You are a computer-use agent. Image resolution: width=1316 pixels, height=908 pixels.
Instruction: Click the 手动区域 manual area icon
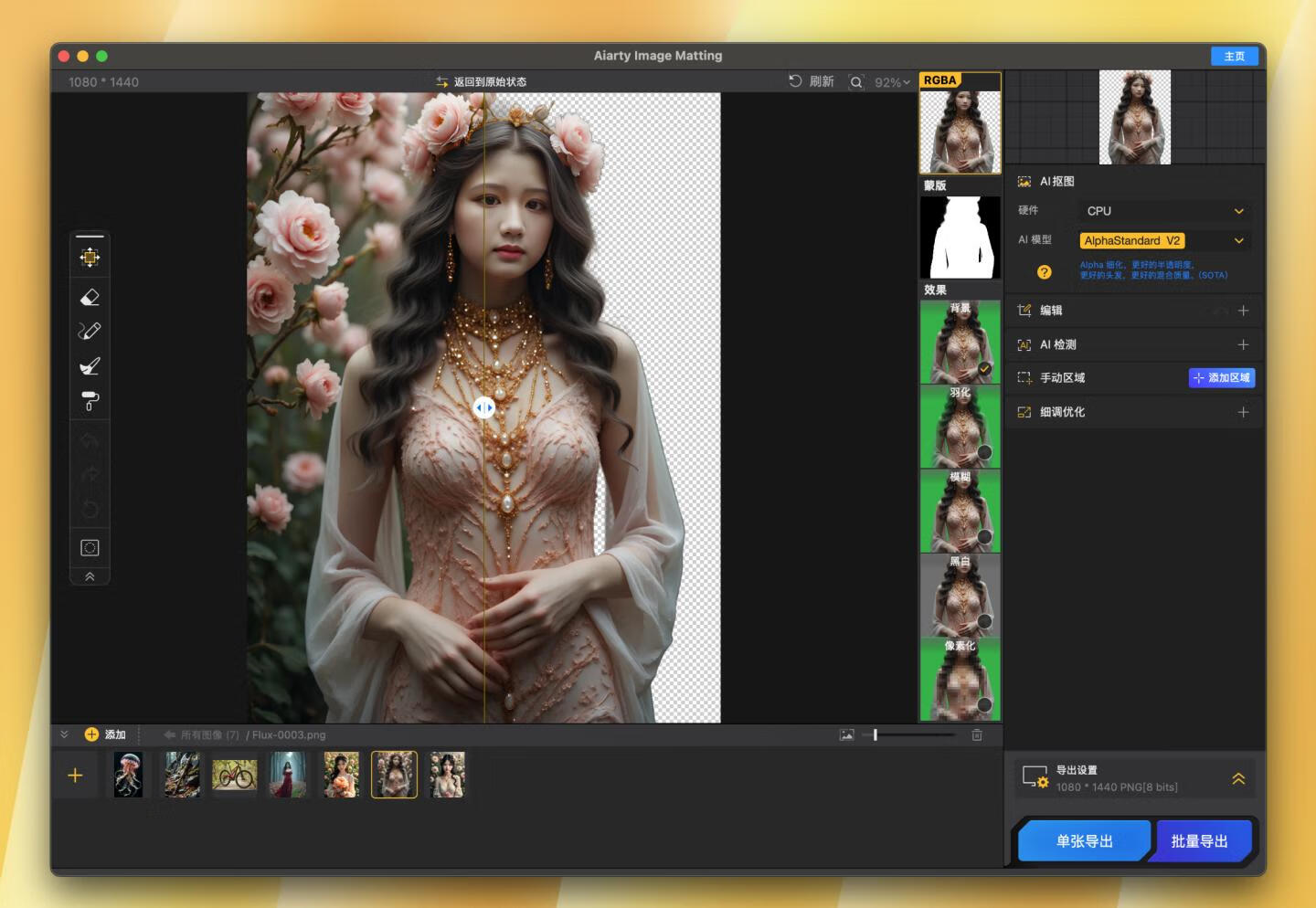tap(1024, 377)
